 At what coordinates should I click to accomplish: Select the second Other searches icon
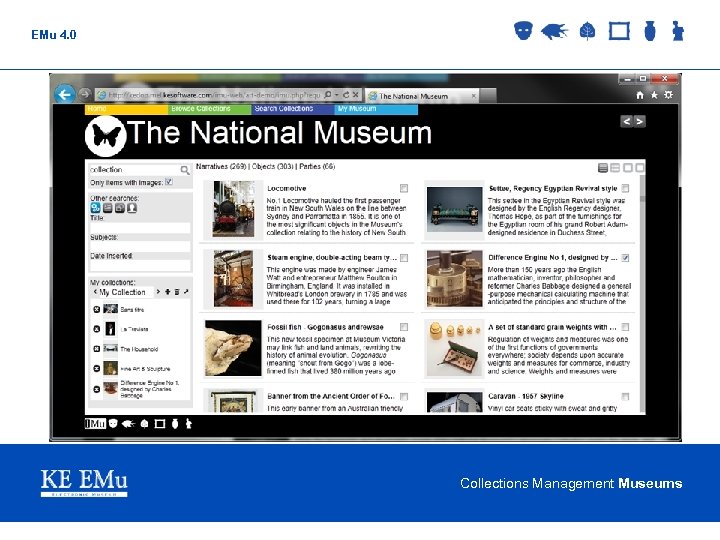(x=107, y=208)
